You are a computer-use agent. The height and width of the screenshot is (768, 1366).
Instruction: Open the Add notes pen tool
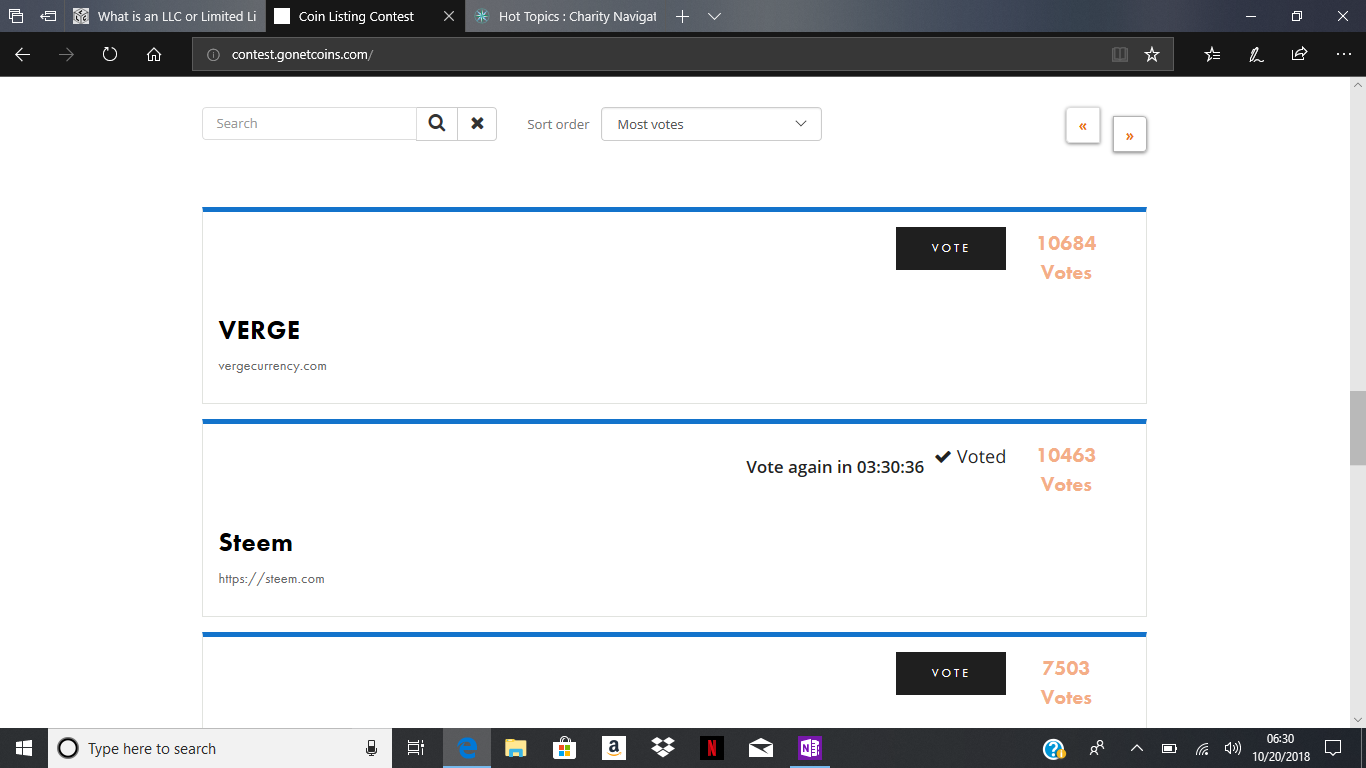[x=1256, y=55]
